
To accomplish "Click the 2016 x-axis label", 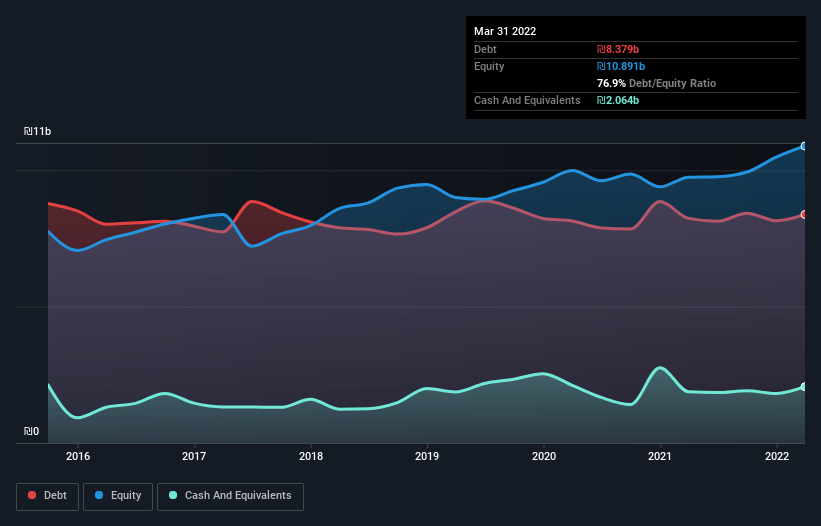I will [78, 456].
